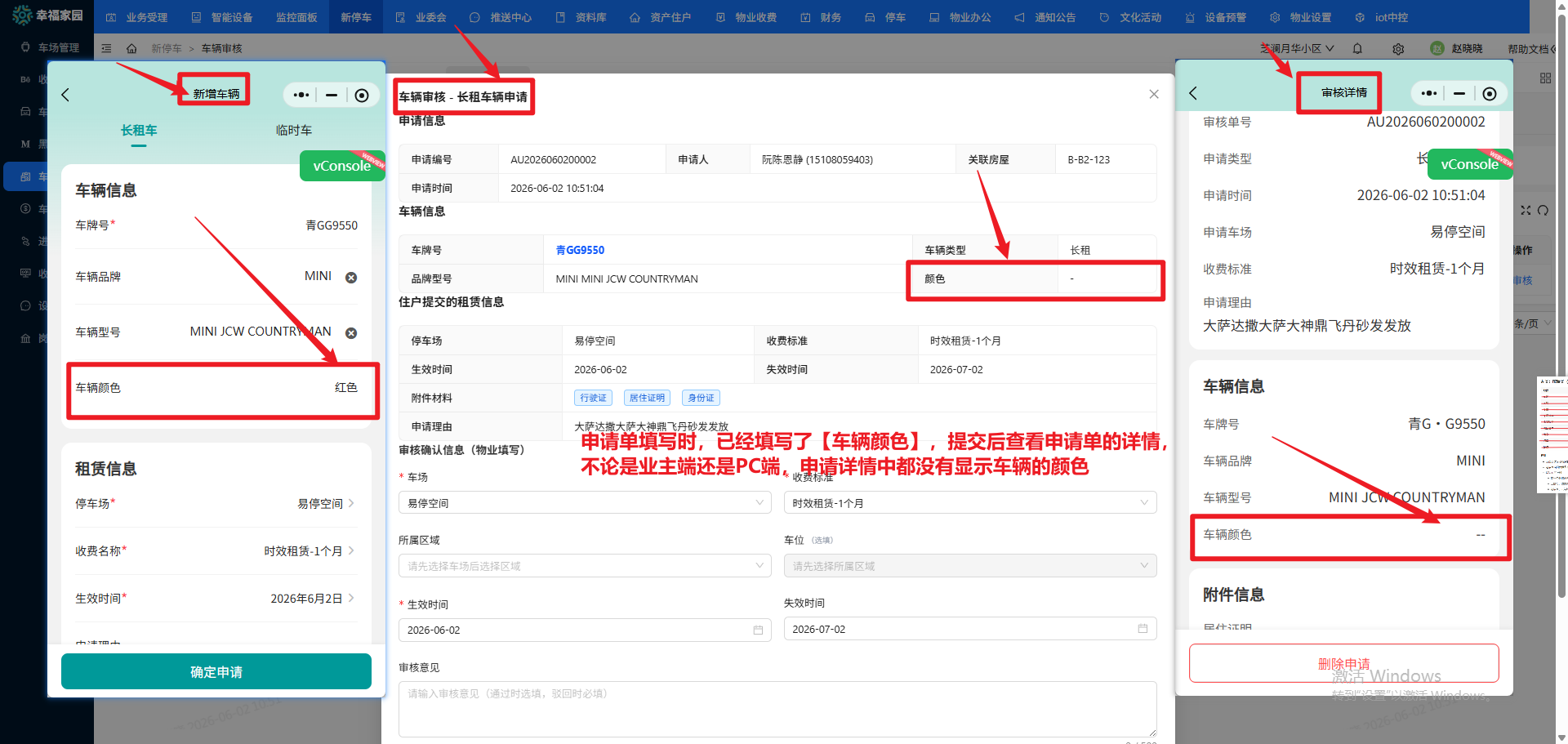Click 车场管理 sidebar header icon
Screen dimensions: 1568x744
25,47
